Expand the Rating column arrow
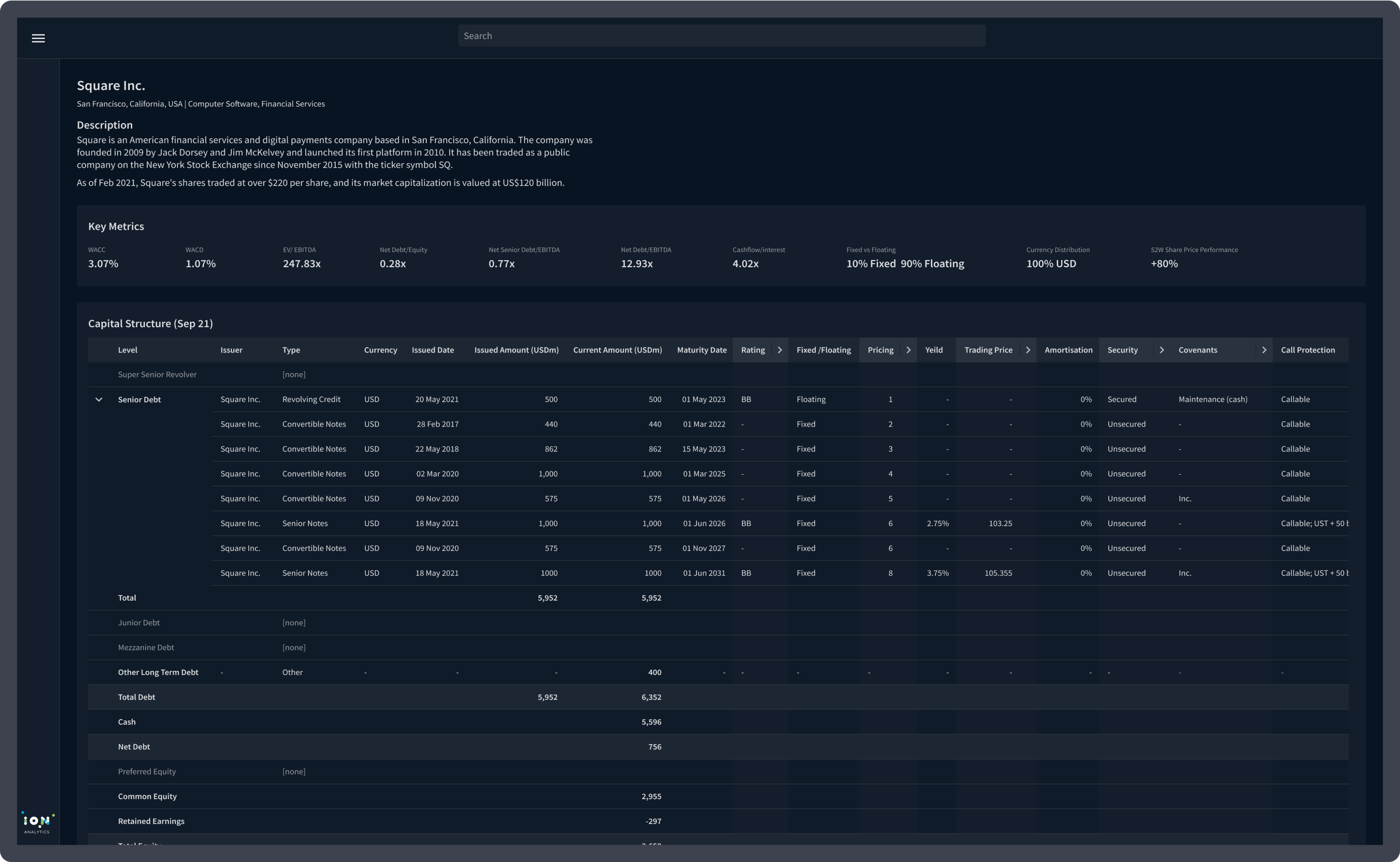Screen dimensions: 1400x862 click(779, 350)
